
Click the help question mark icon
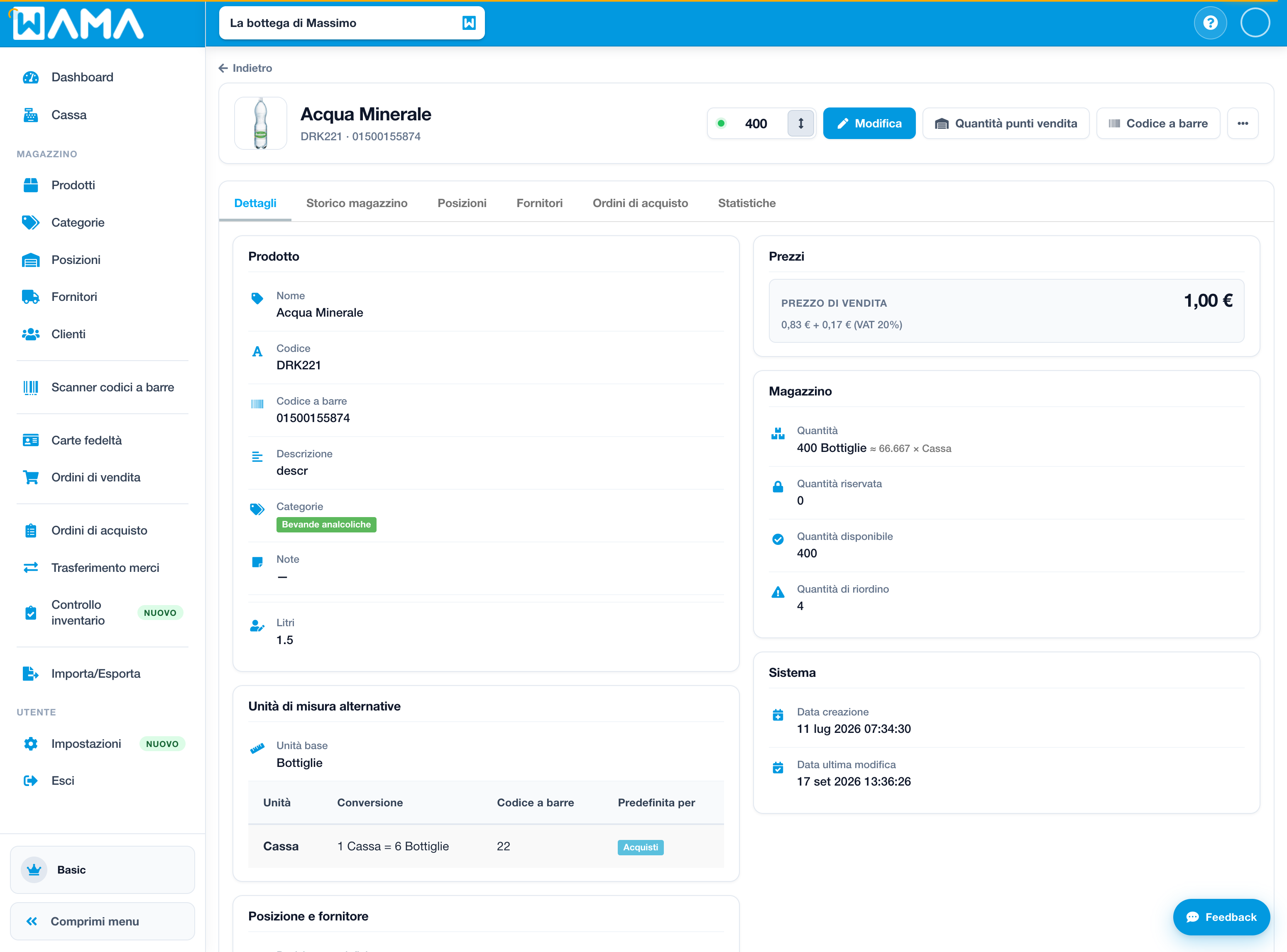pos(1210,23)
